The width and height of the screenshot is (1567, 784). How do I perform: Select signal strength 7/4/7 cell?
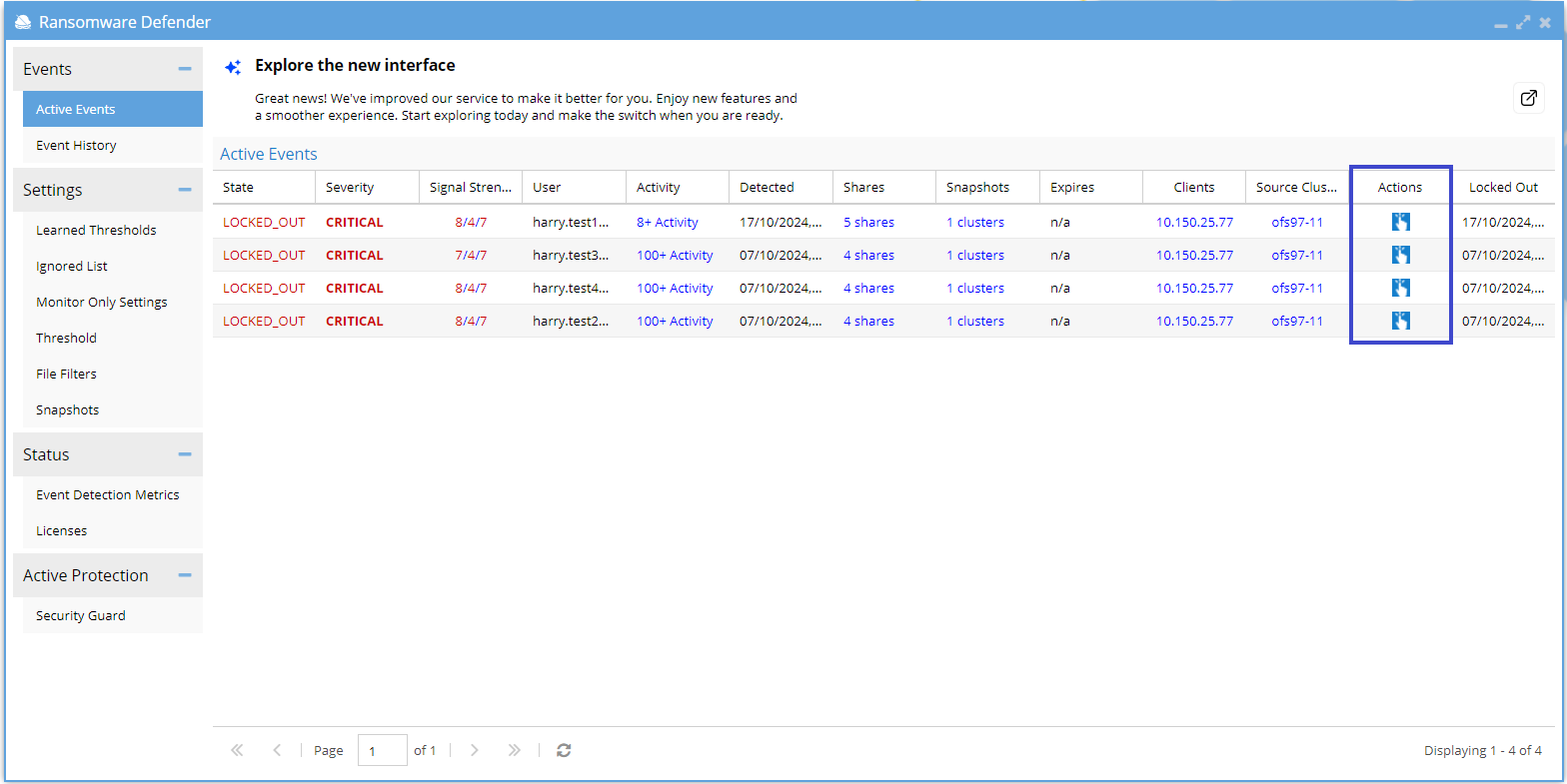coord(471,255)
